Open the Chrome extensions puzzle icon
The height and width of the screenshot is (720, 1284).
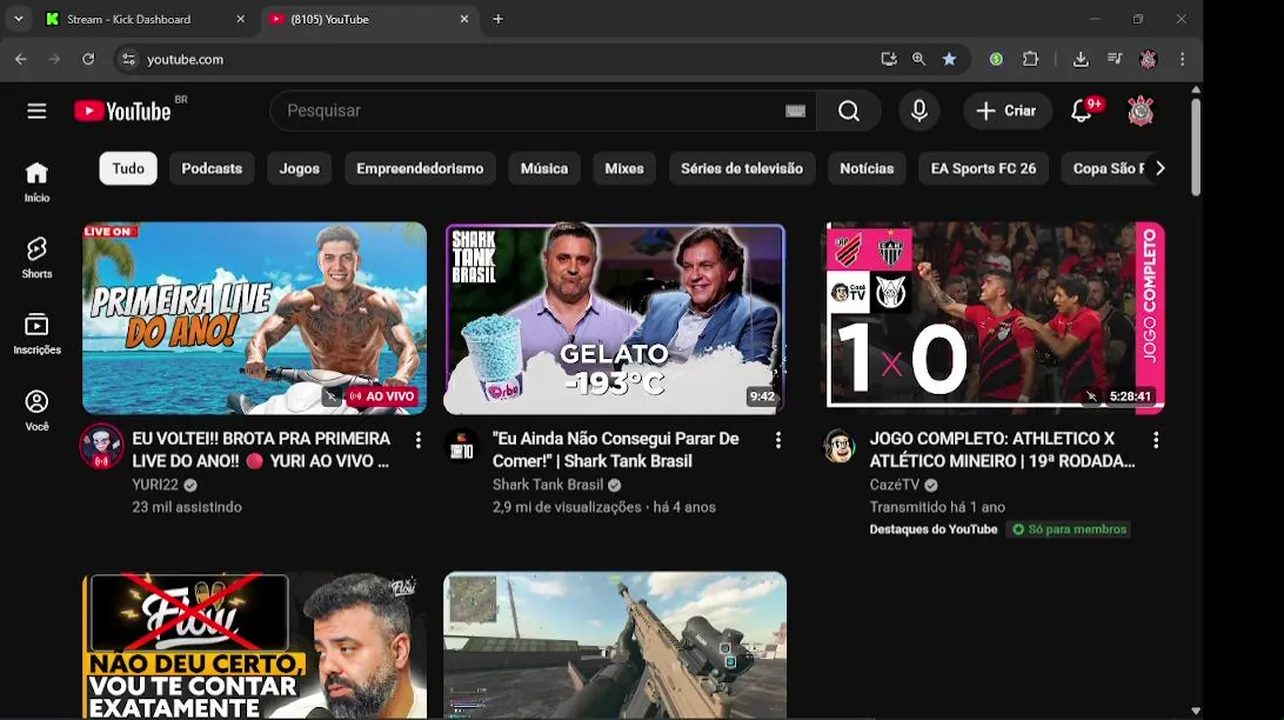(1030, 59)
